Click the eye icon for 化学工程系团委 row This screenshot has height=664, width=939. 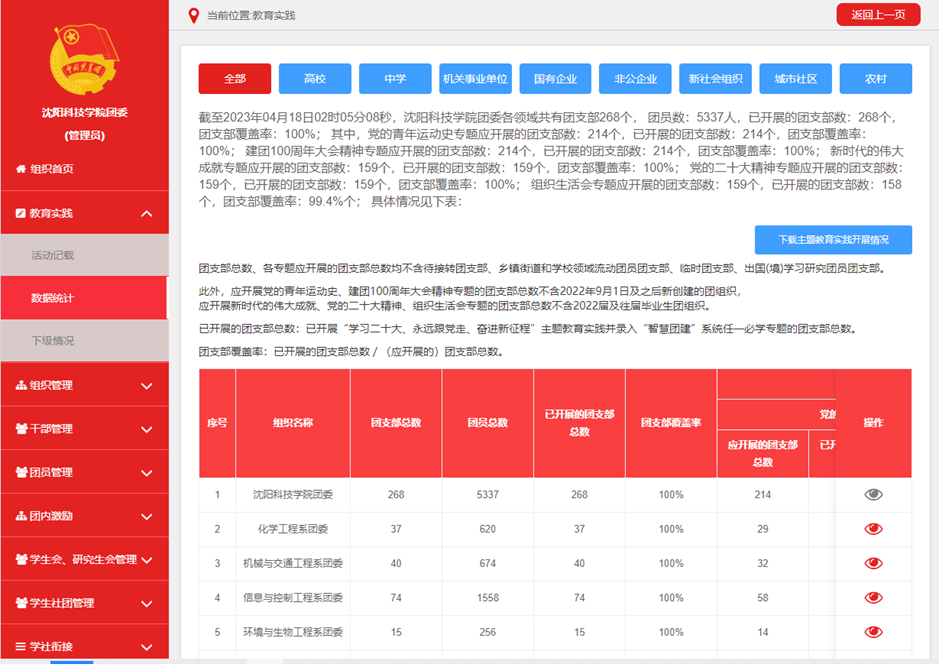tap(873, 529)
